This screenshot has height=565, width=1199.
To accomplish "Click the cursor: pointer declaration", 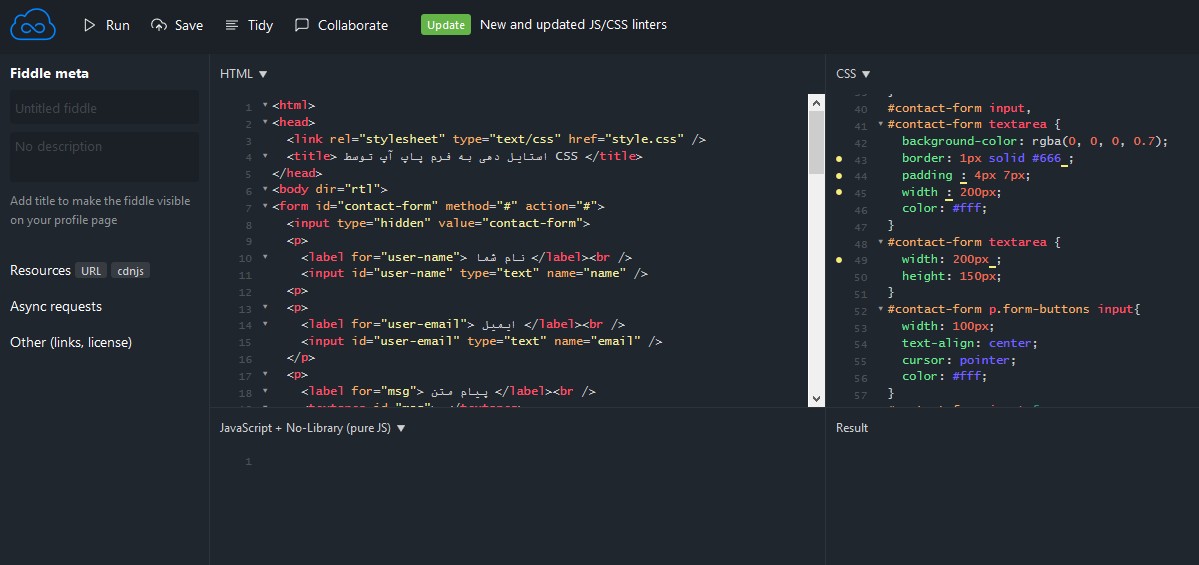I will [x=959, y=359].
